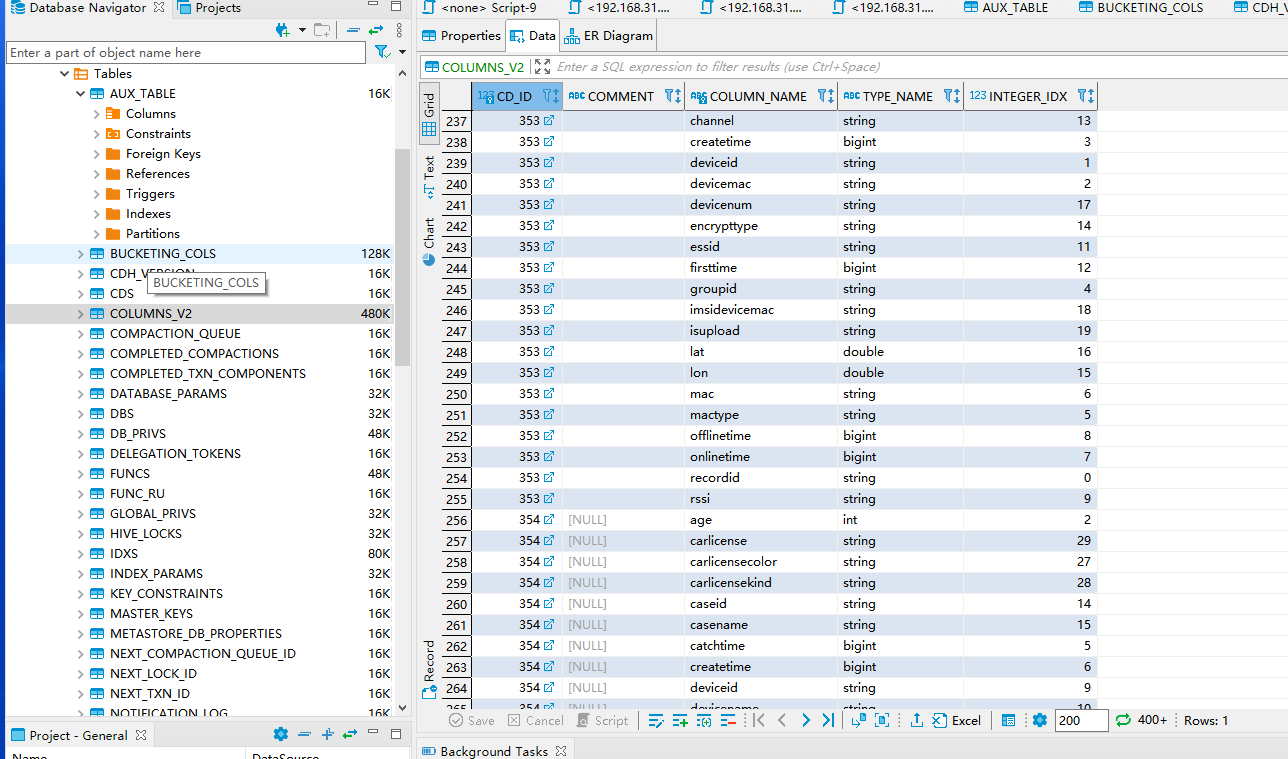Move to the next row of results
Screen dimensions: 1288x759
[x=806, y=720]
